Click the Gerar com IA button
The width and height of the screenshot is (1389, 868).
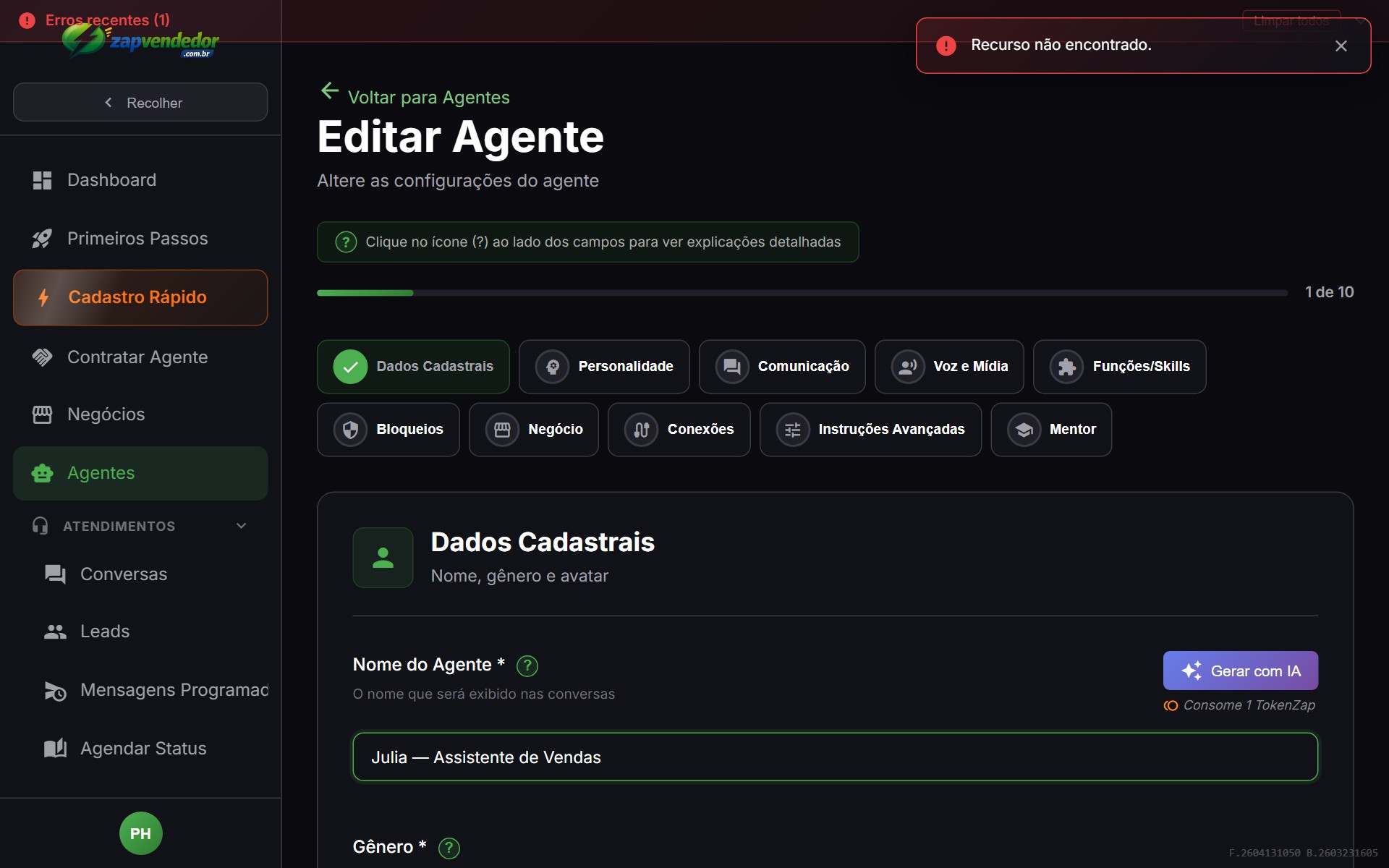pos(1239,671)
